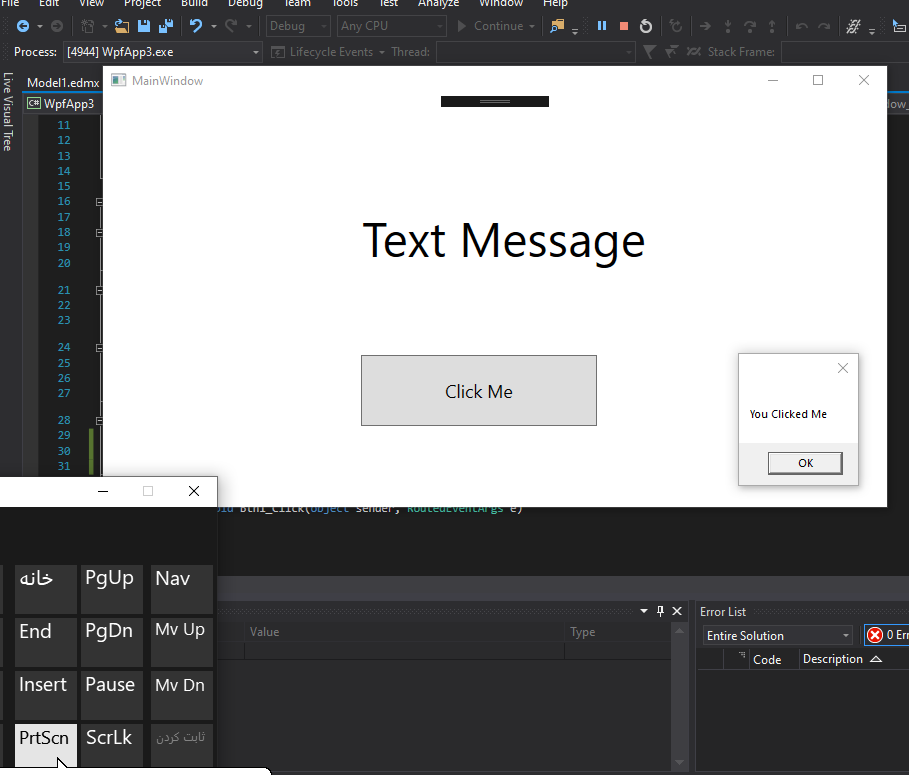Click the Save All double-disk icon
This screenshot has height=775, width=909.
pyautogui.click(x=166, y=26)
